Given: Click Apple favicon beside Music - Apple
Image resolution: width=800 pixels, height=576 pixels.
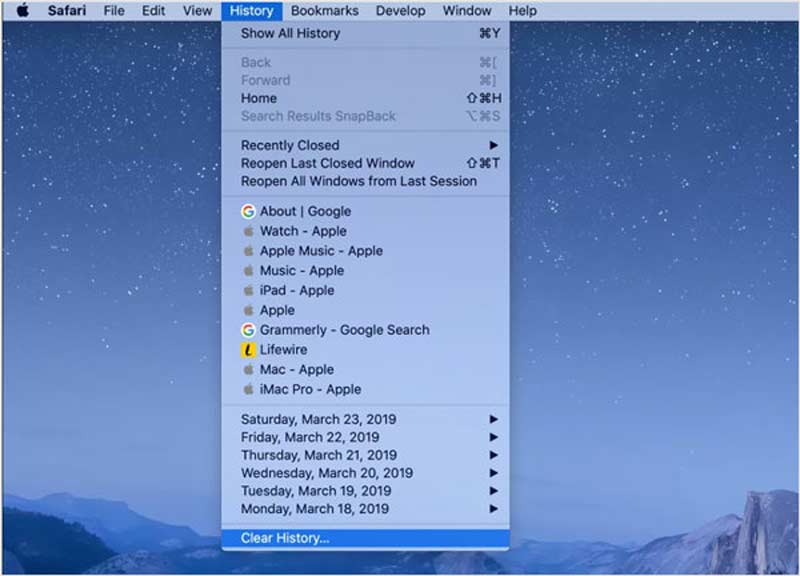Looking at the screenshot, I should coord(248,270).
